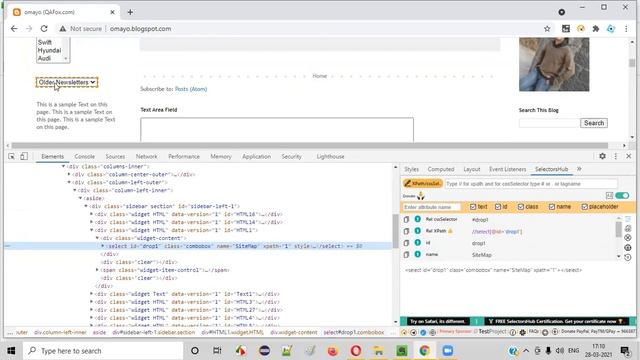Open DevTools customize three-dot menu

coord(616,156)
